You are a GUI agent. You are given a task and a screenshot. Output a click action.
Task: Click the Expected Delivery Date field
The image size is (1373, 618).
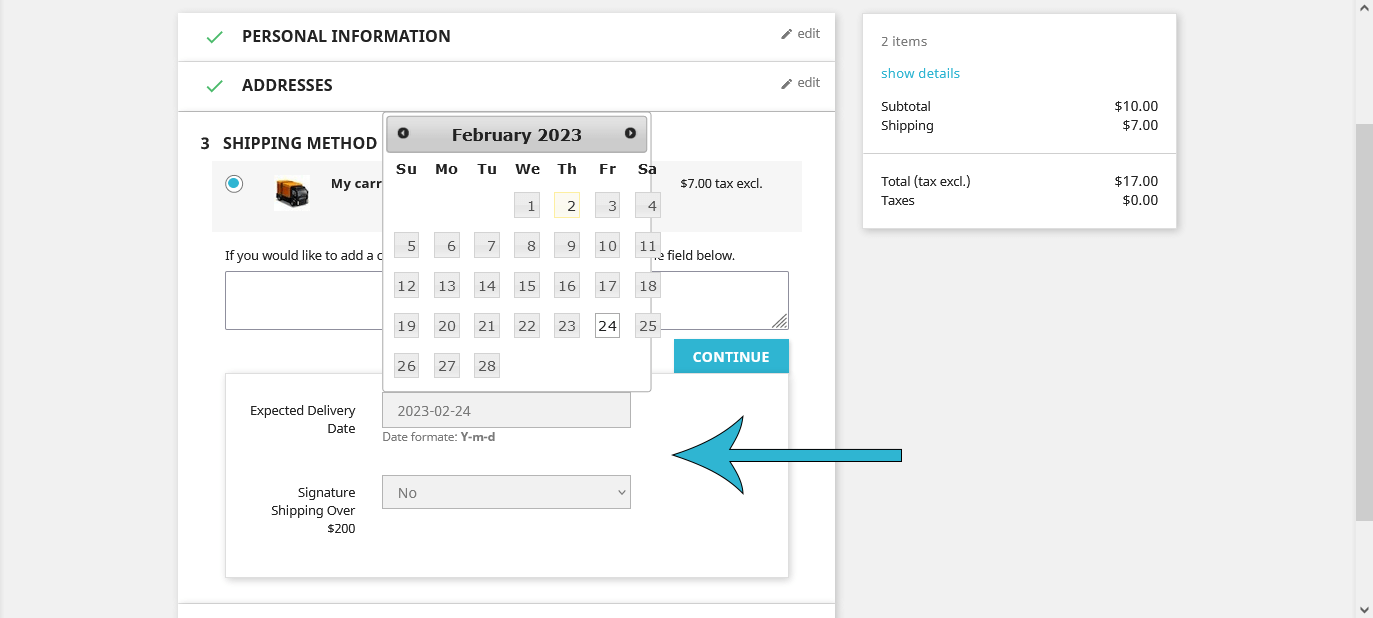click(x=506, y=410)
